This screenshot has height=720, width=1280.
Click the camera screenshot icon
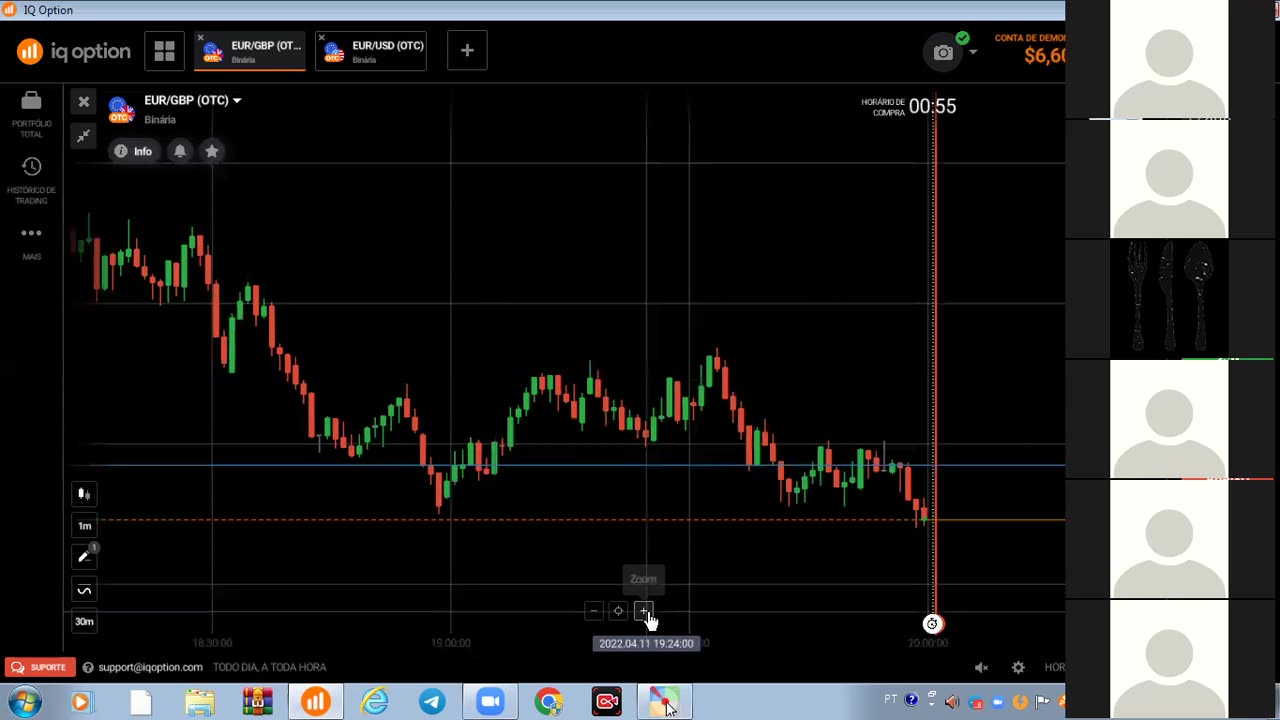point(943,53)
